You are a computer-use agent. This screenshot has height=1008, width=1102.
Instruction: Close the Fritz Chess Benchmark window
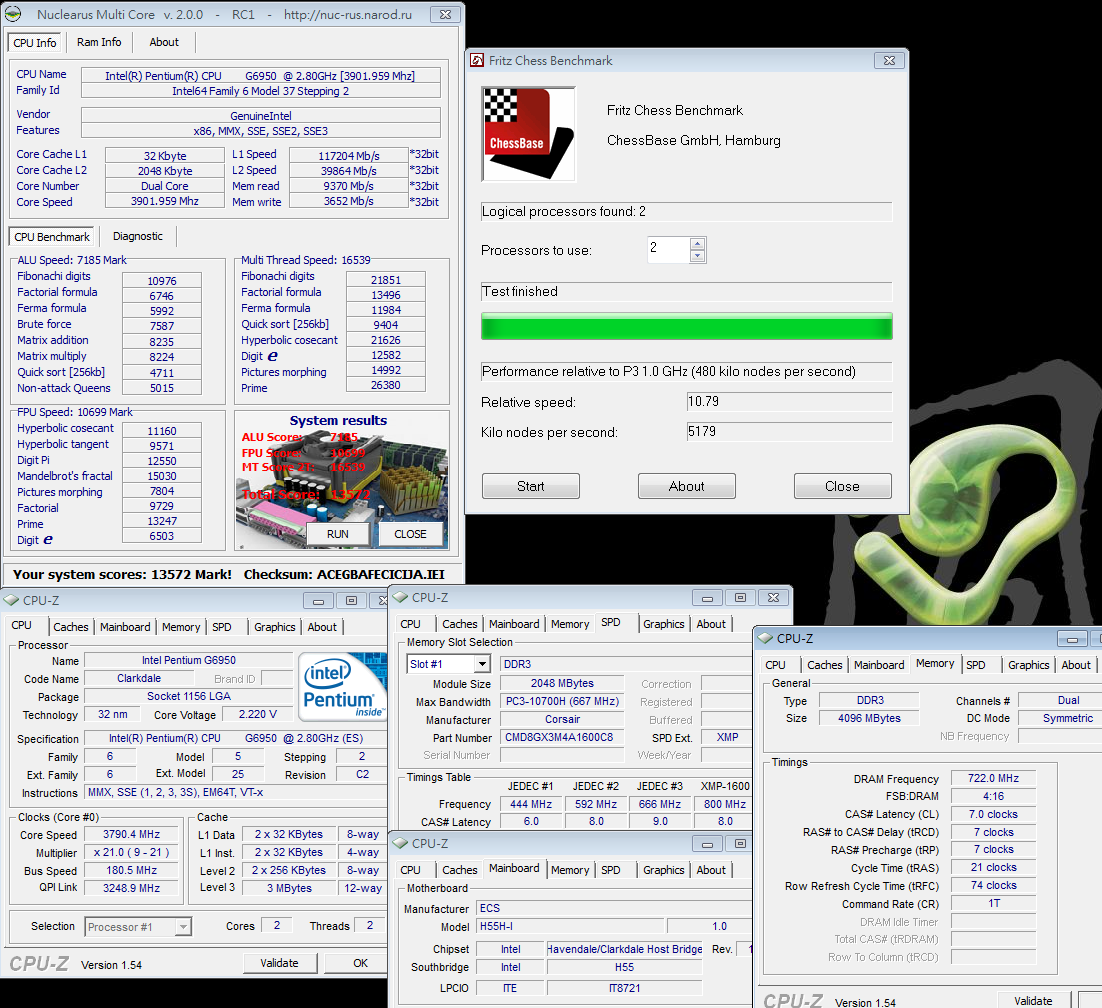[886, 61]
